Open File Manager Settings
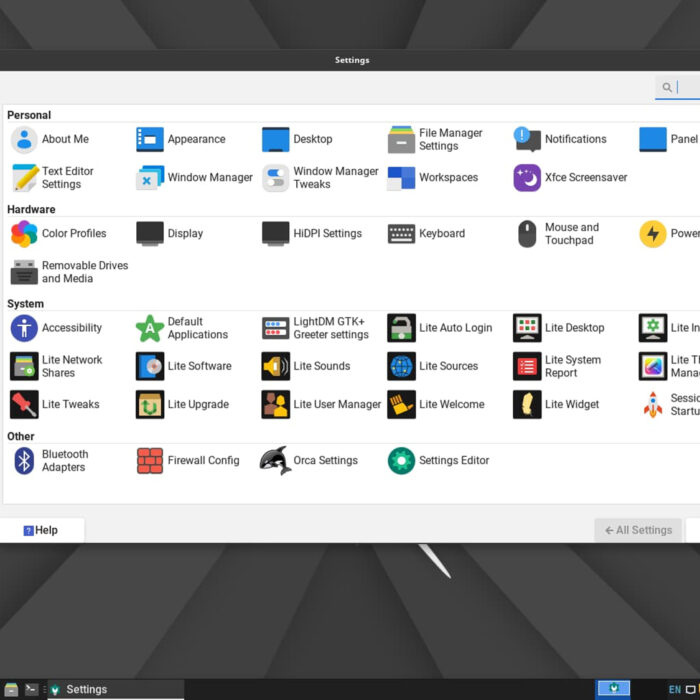 (x=435, y=139)
